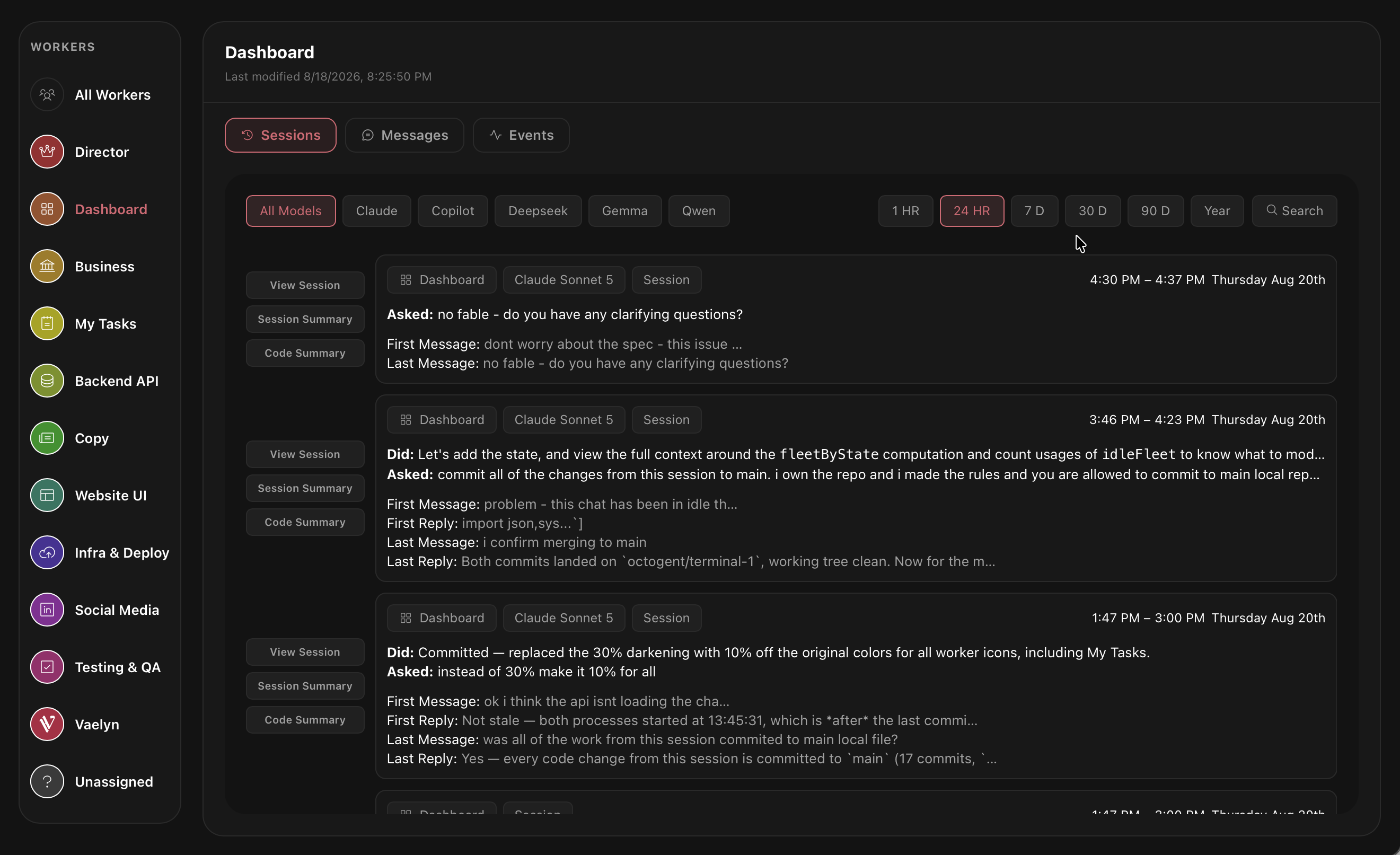
Task: Click grid icon in 3:46 PM session's Dashboard tag
Action: point(406,420)
